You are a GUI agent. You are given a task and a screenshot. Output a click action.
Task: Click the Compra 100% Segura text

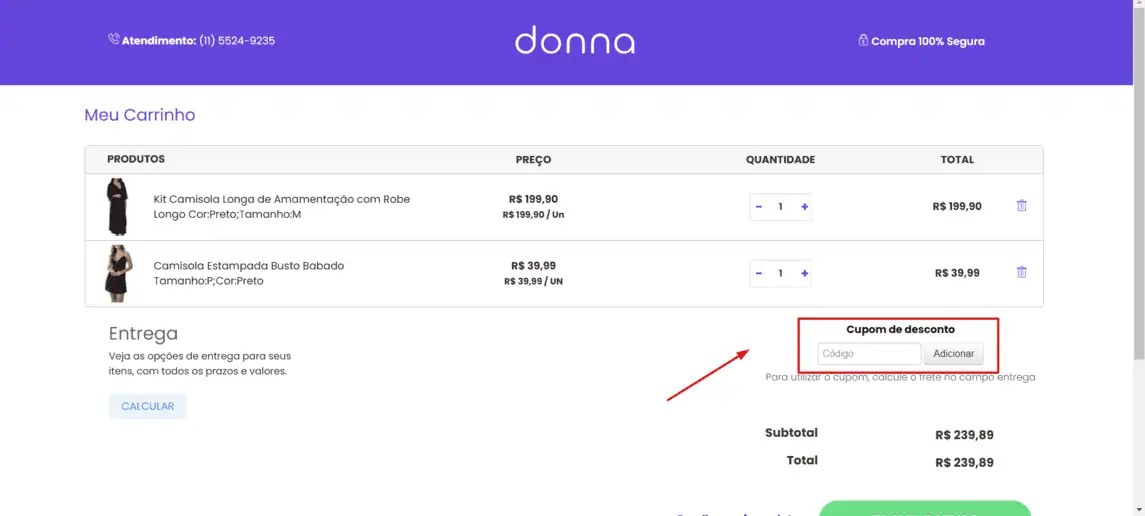927,42
